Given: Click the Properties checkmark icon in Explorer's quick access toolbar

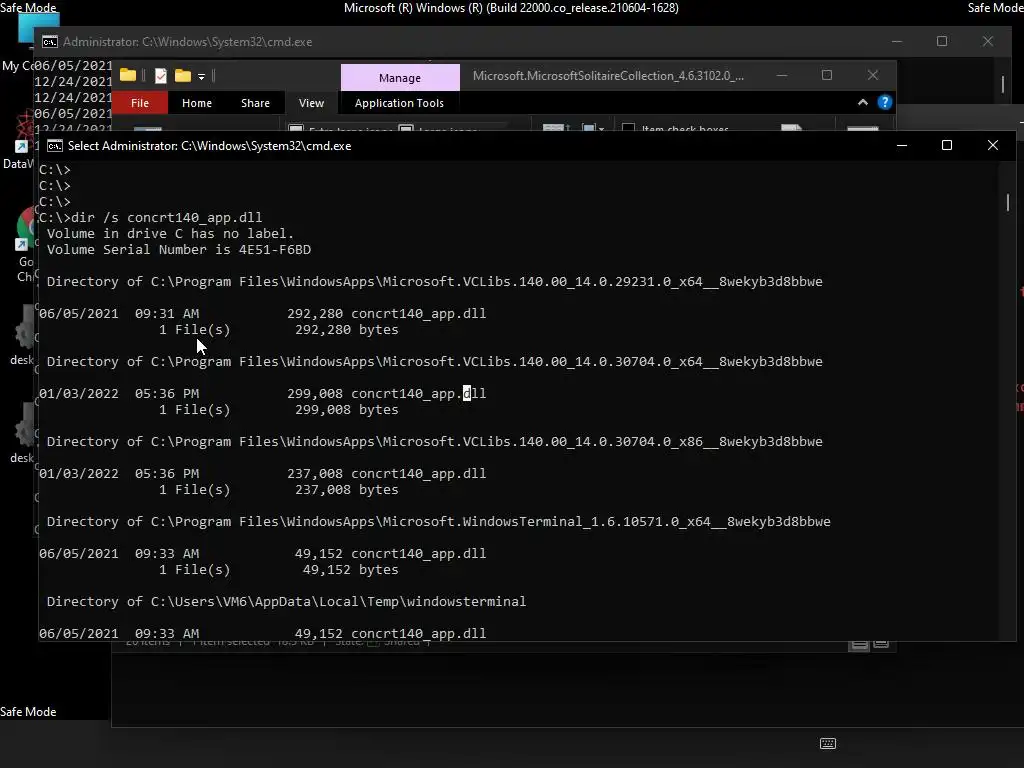Looking at the screenshot, I should [161, 76].
